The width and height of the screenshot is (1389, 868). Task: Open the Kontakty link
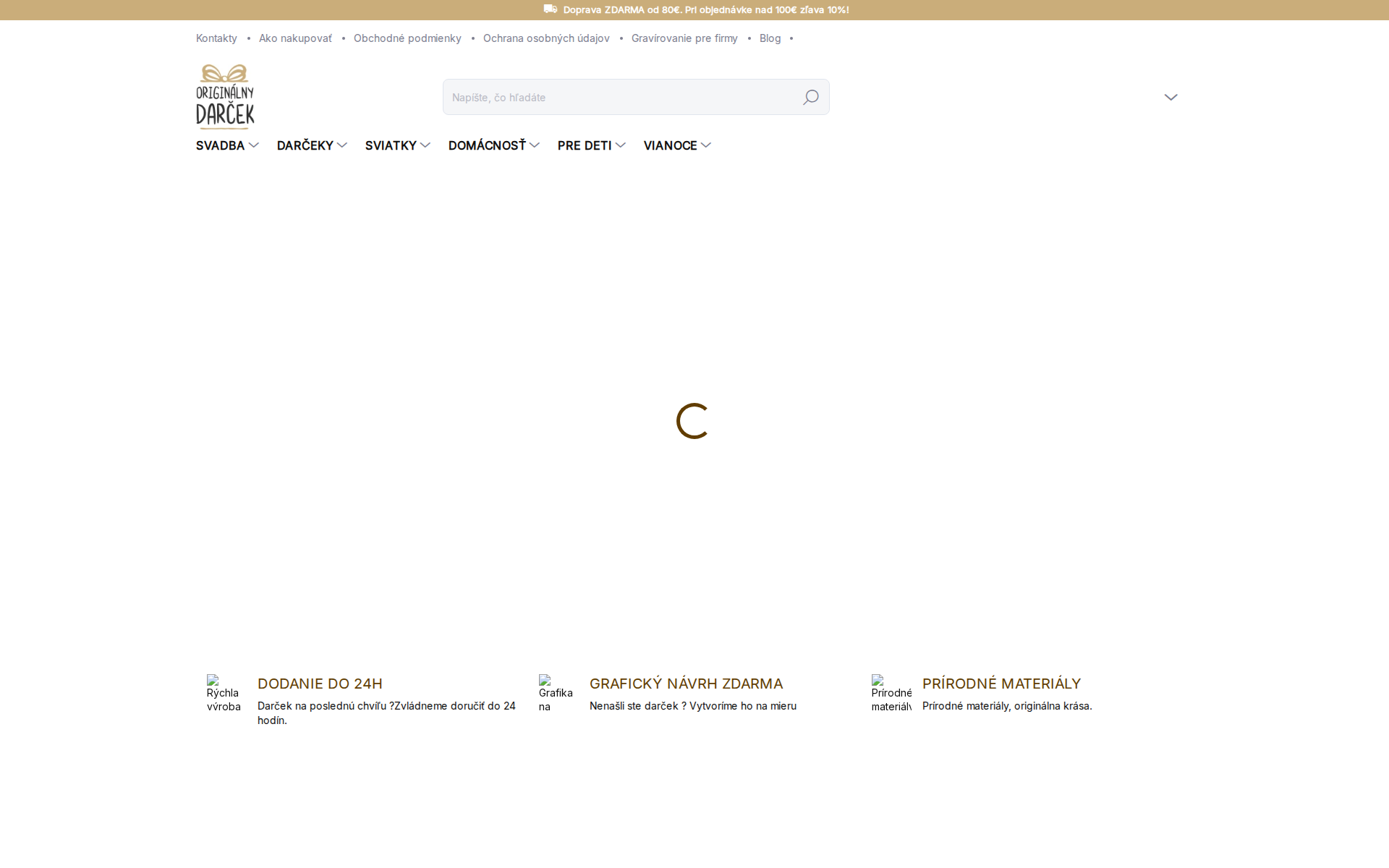click(x=216, y=38)
